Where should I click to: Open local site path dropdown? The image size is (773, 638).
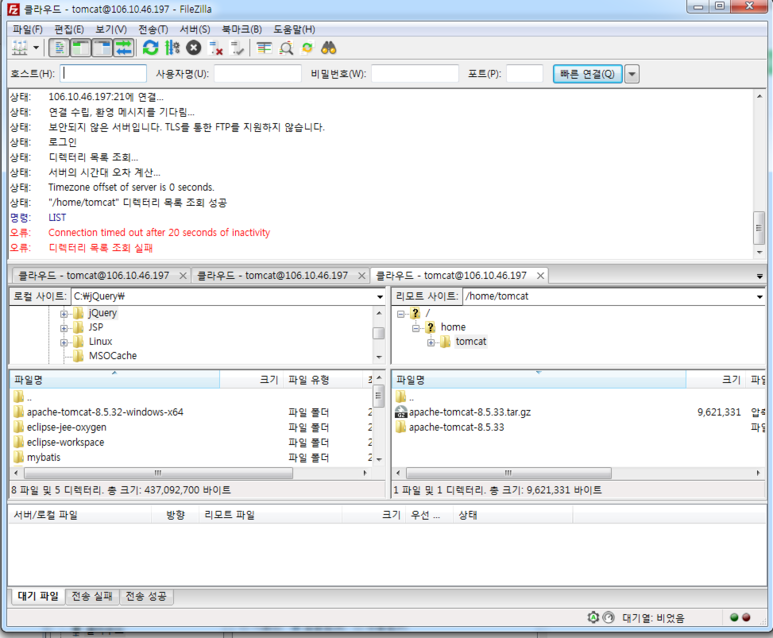[x=380, y=296]
